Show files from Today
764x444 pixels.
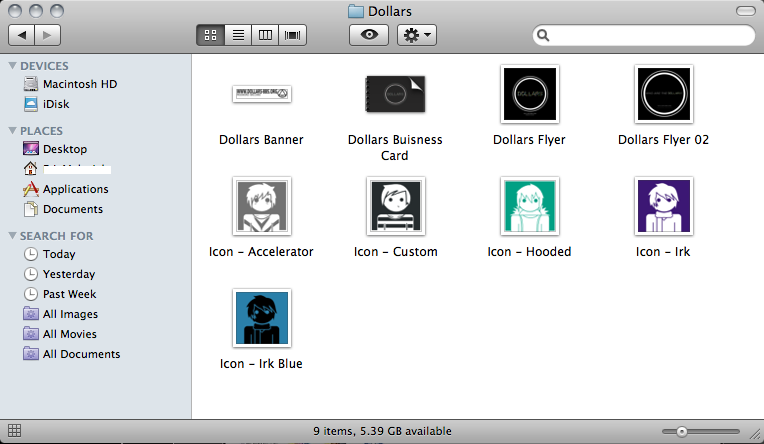(50, 254)
